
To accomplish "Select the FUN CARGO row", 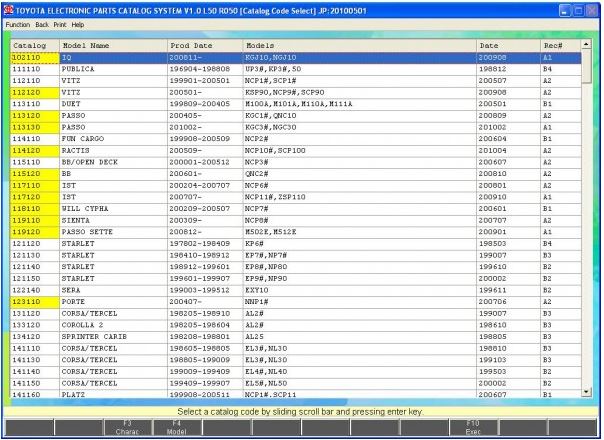I will (296, 139).
